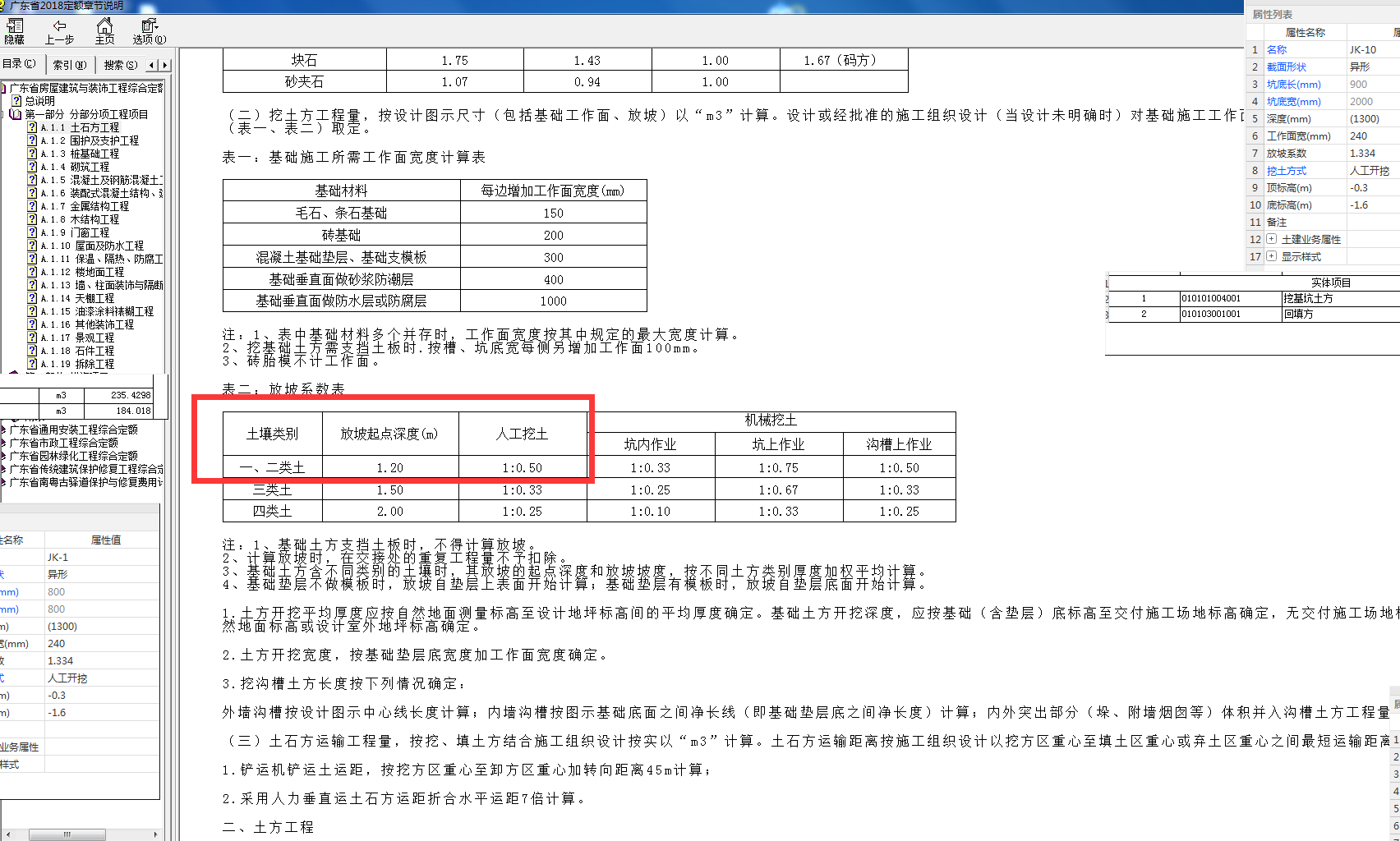Click topic icon for A.1.4 砌筑工程

click(x=32, y=167)
